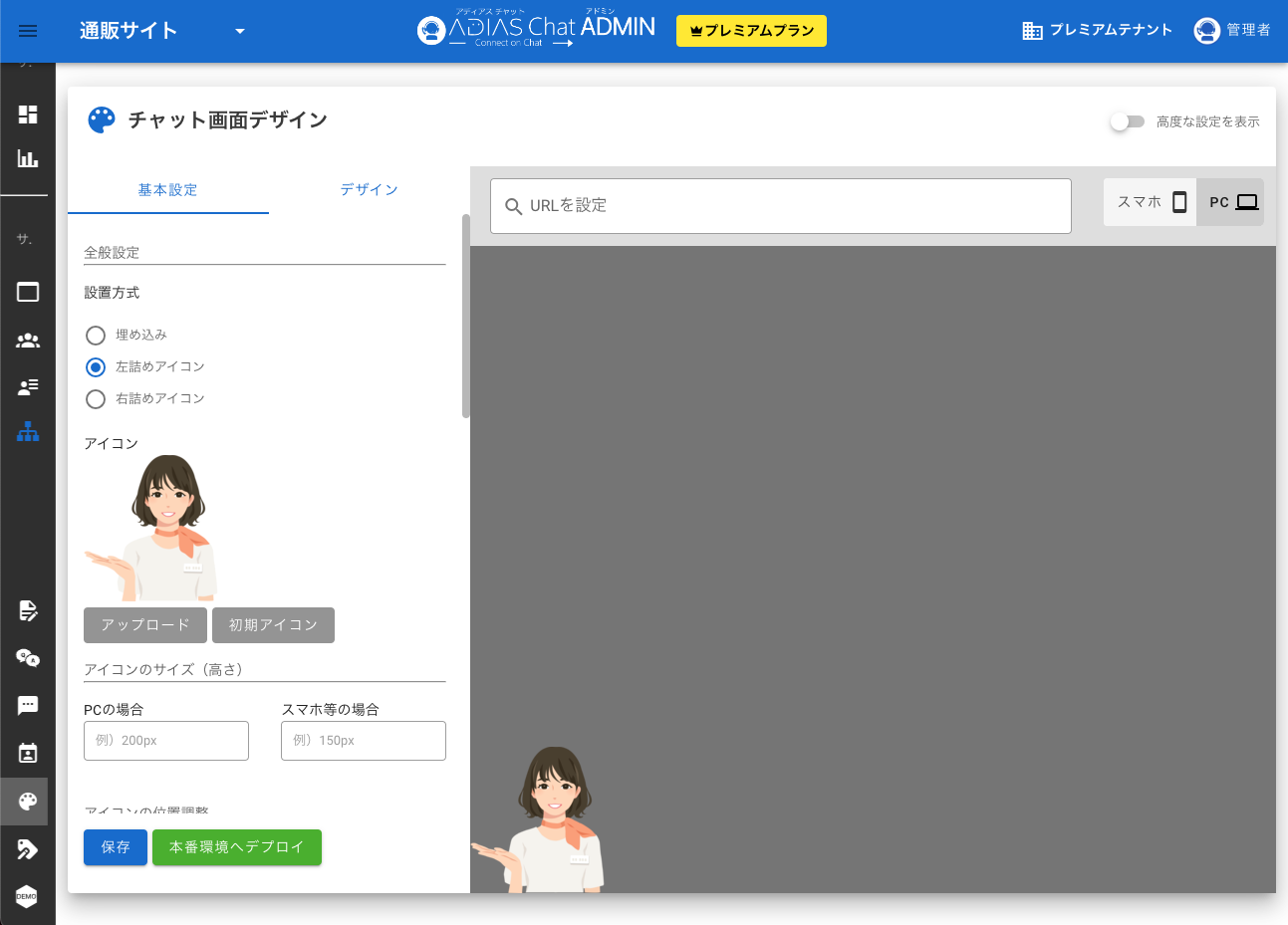Viewport: 1288px width, 925px height.
Task: Click the 本番環境へデプロイ button
Action: (x=236, y=847)
